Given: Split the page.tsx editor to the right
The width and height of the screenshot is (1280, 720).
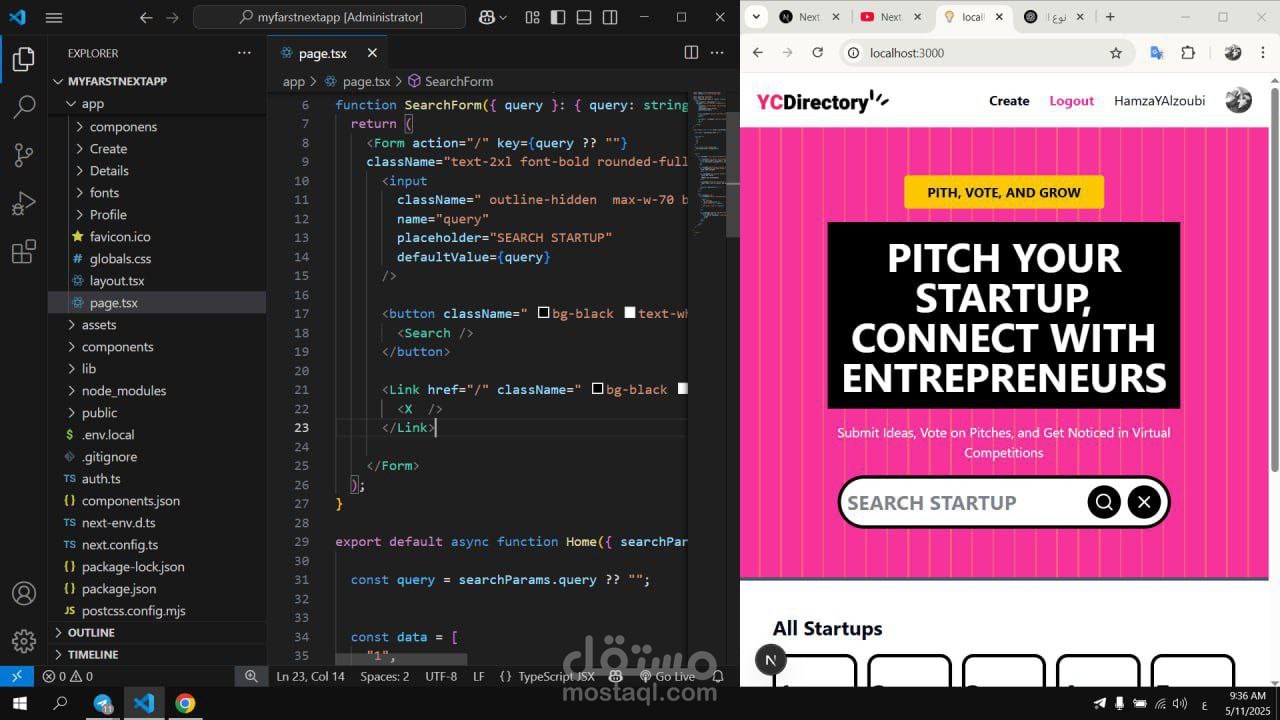Looking at the screenshot, I should pyautogui.click(x=691, y=52).
